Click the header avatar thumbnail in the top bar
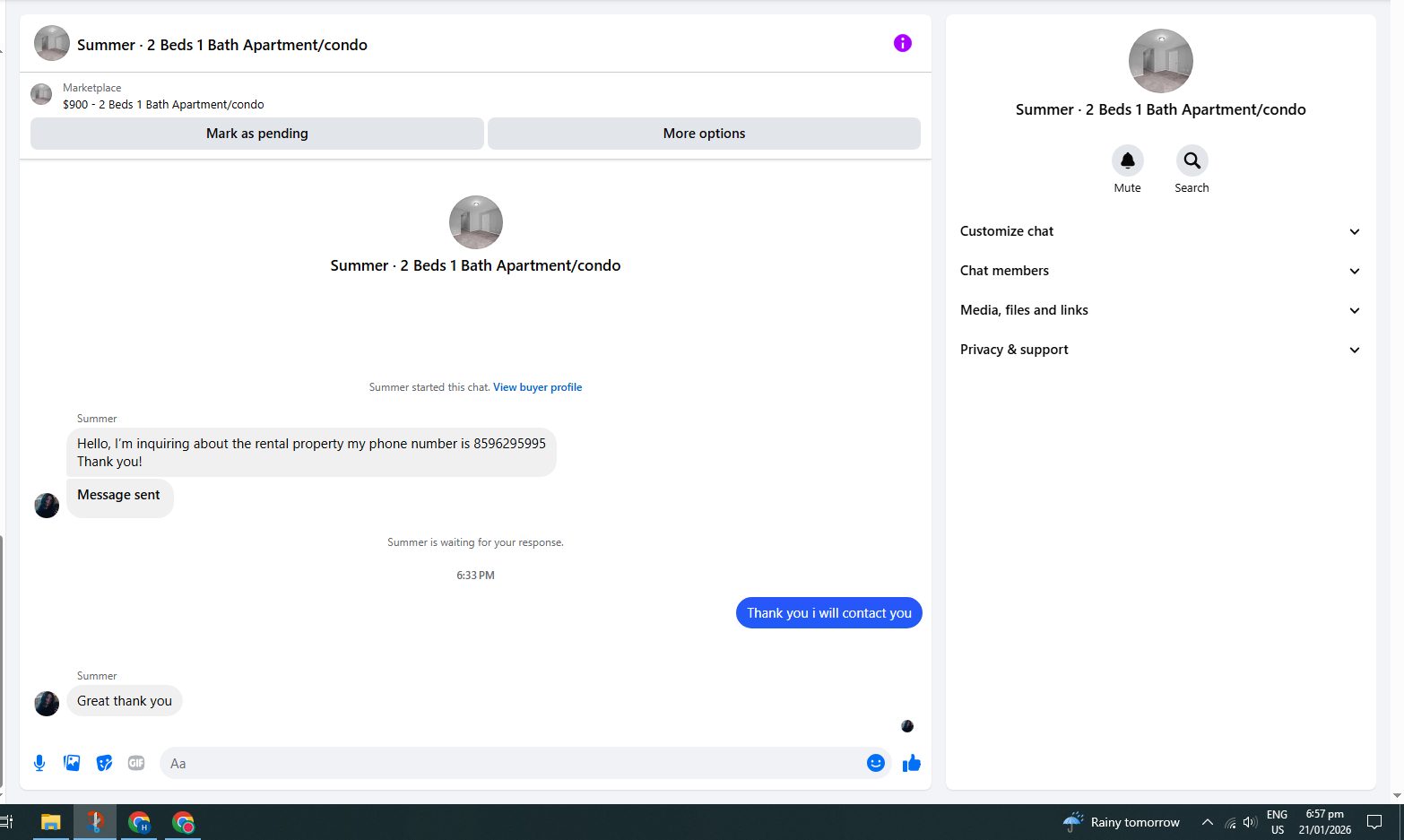This screenshot has width=1404, height=840. (x=52, y=43)
